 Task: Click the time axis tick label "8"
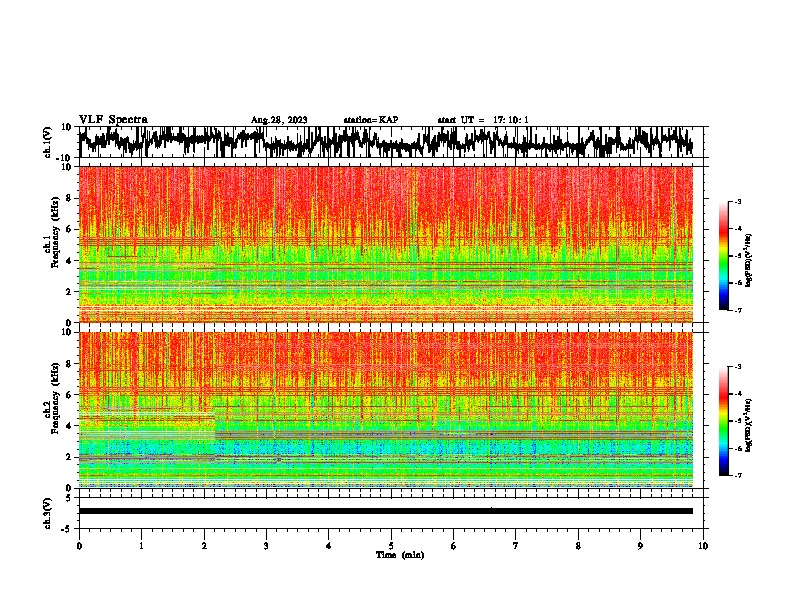click(578, 546)
